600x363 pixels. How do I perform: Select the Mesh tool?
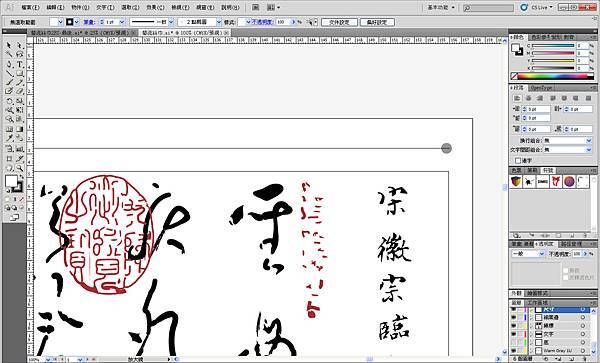[x=9, y=129]
